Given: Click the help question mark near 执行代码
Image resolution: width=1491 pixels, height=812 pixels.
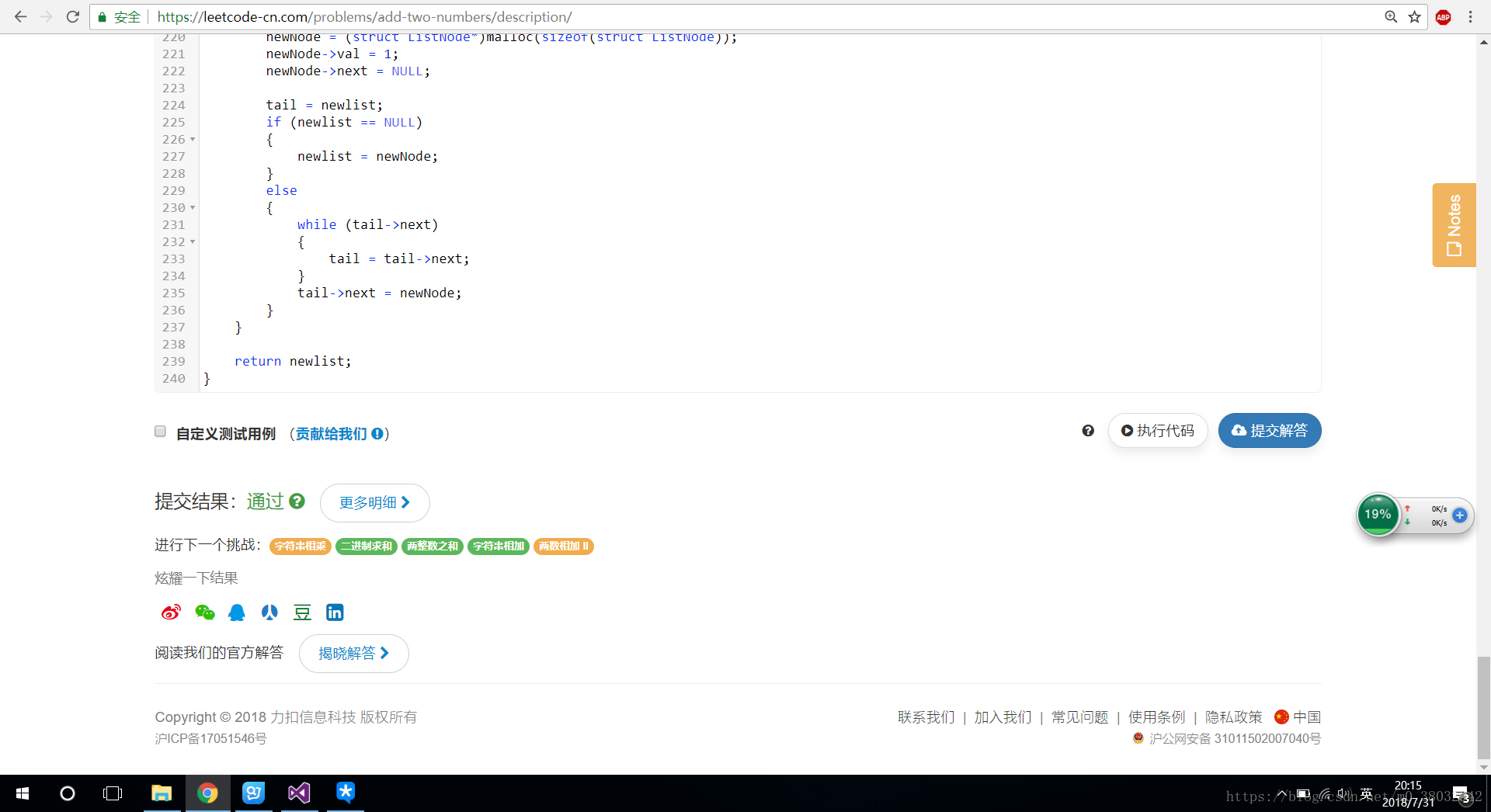Looking at the screenshot, I should (x=1088, y=431).
